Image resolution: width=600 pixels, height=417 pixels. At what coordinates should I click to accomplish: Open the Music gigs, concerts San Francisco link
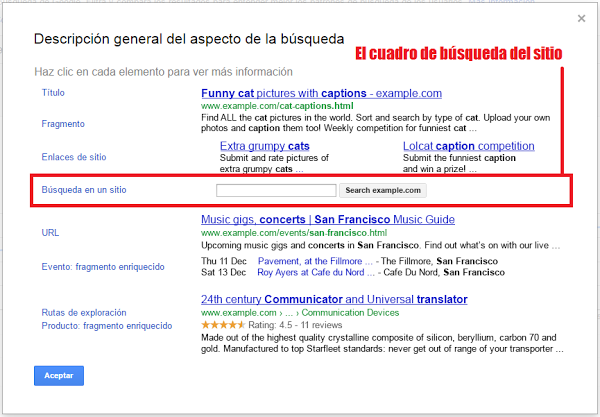327,219
